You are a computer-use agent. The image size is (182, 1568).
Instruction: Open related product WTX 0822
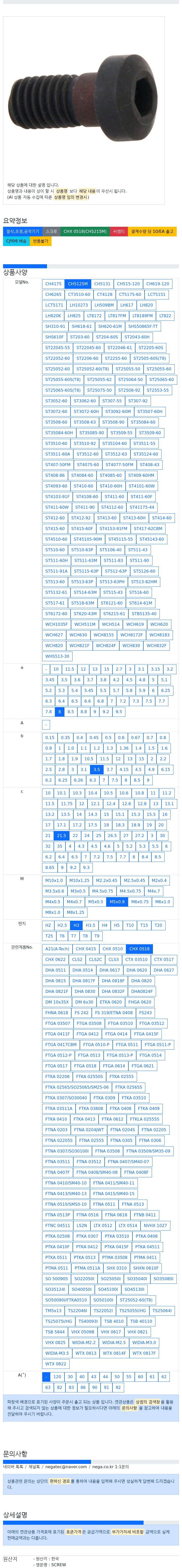coord(56,1364)
